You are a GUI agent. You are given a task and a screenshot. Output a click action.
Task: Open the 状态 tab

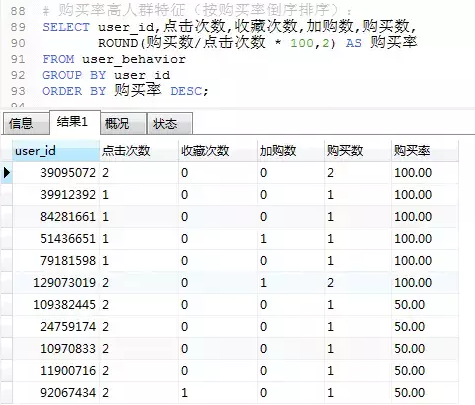pos(169,124)
